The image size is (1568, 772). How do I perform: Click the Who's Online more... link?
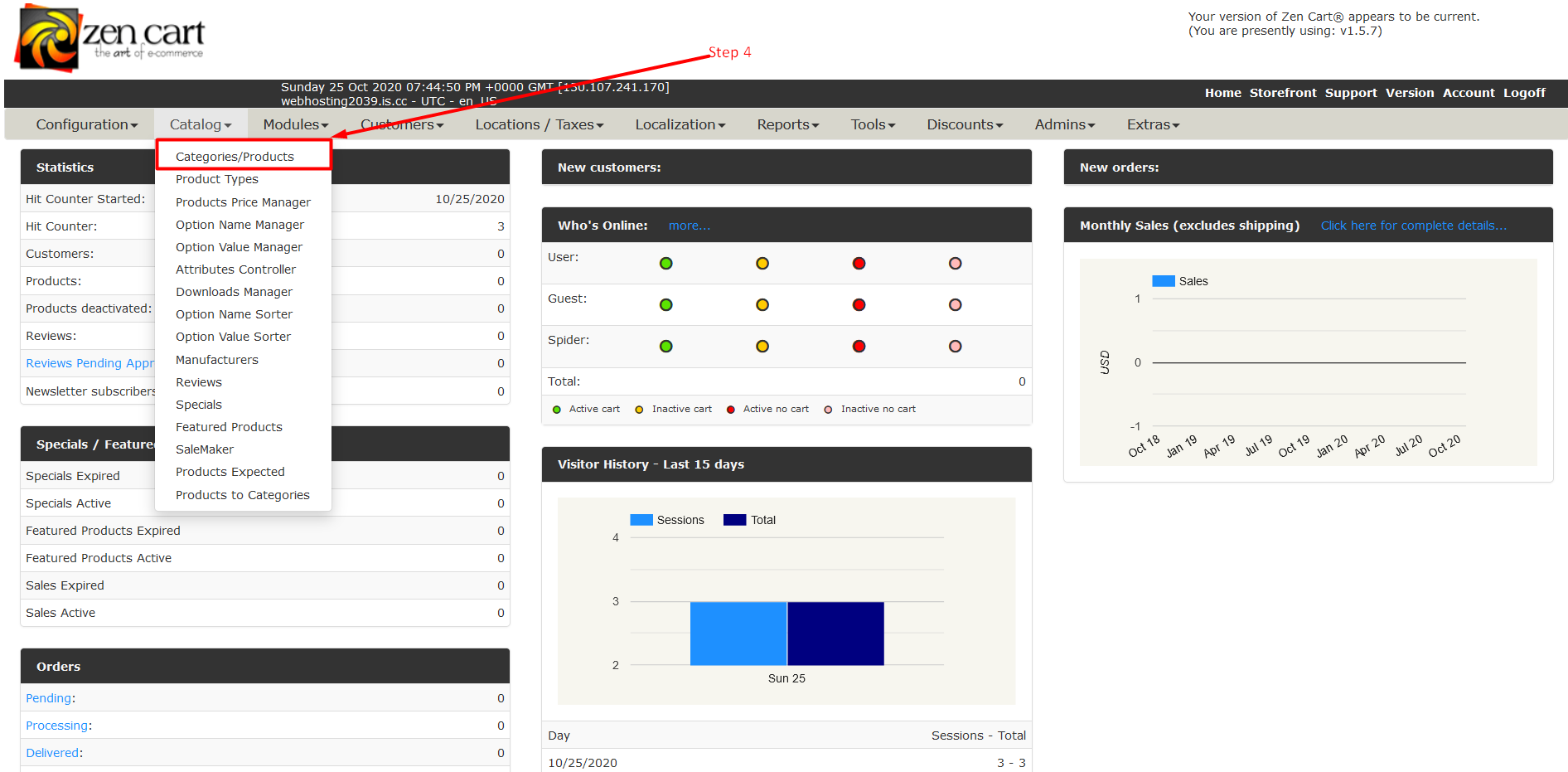point(690,226)
